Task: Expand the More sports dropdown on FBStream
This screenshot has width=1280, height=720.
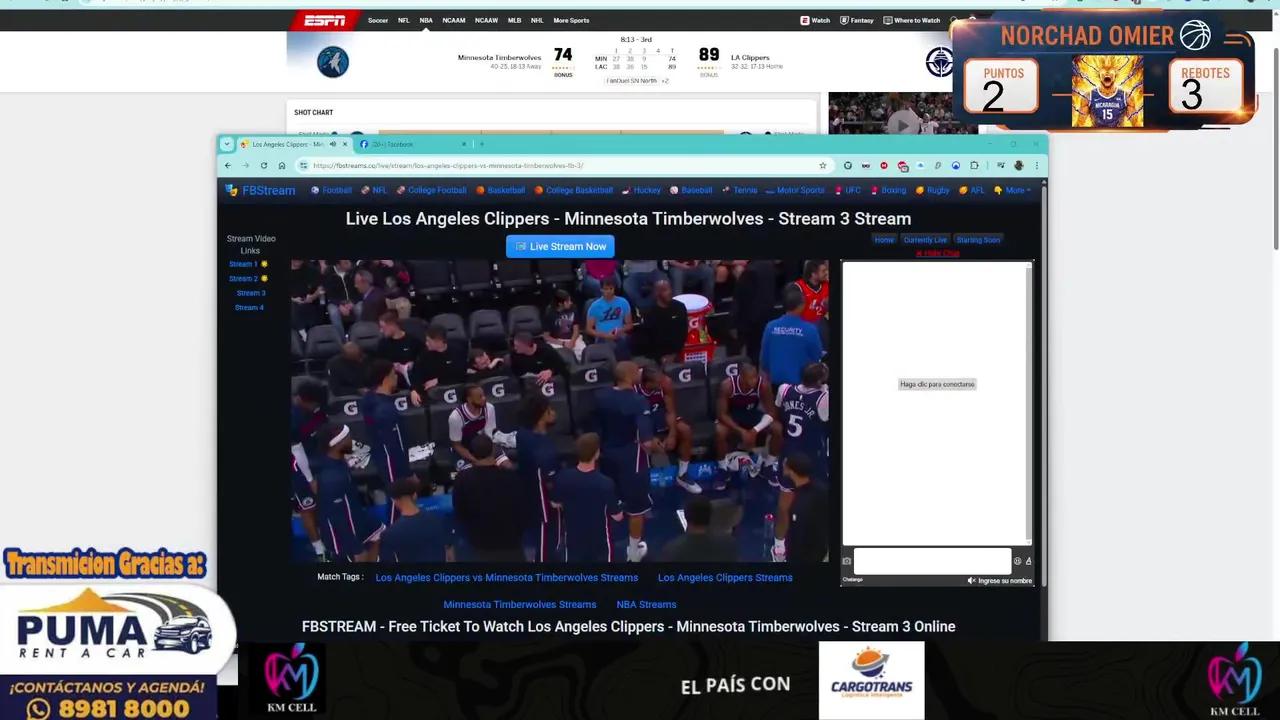Action: click(1014, 190)
